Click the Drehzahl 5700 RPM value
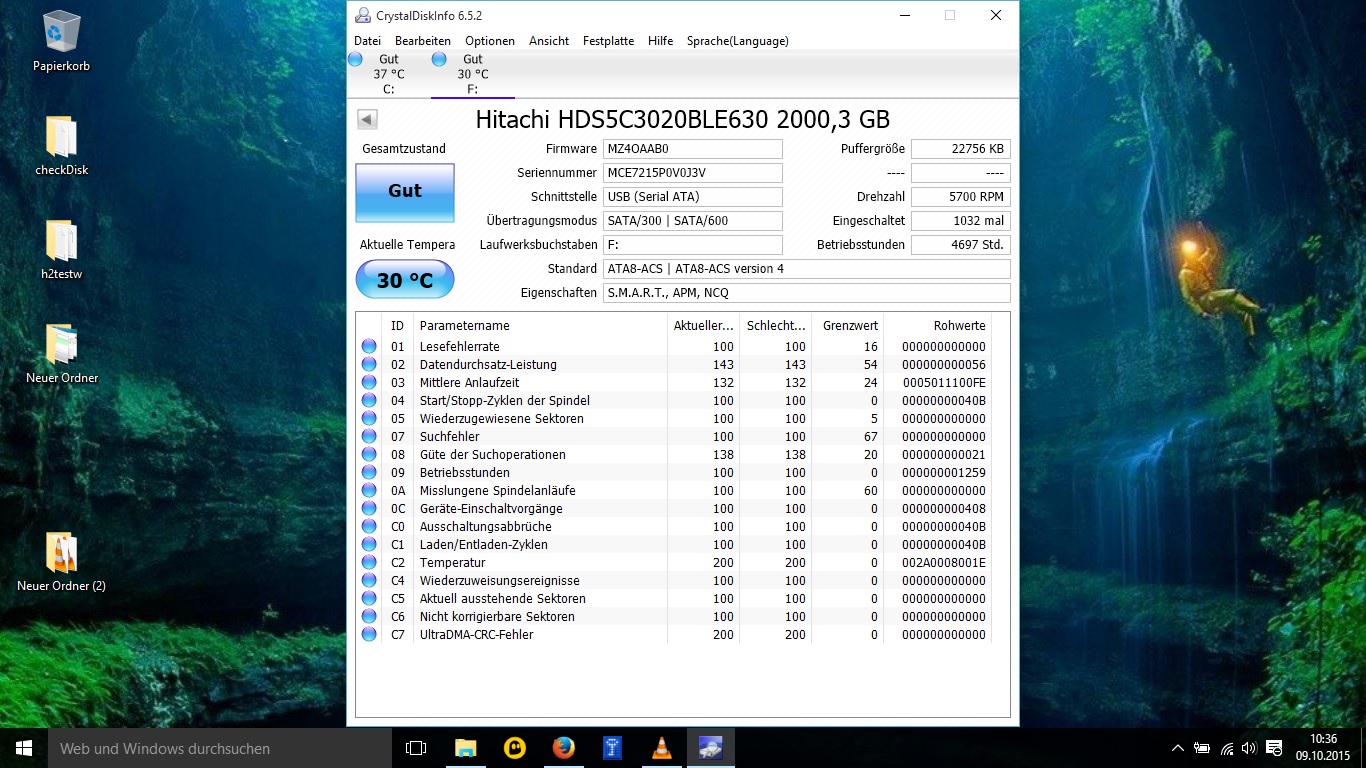This screenshot has height=768, width=1366. coord(961,197)
